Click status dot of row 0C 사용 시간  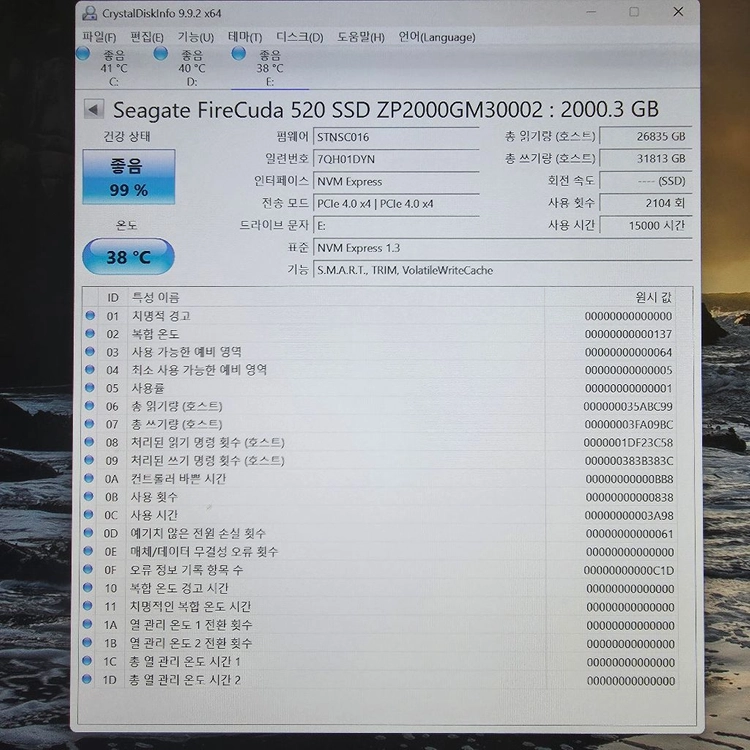88,514
